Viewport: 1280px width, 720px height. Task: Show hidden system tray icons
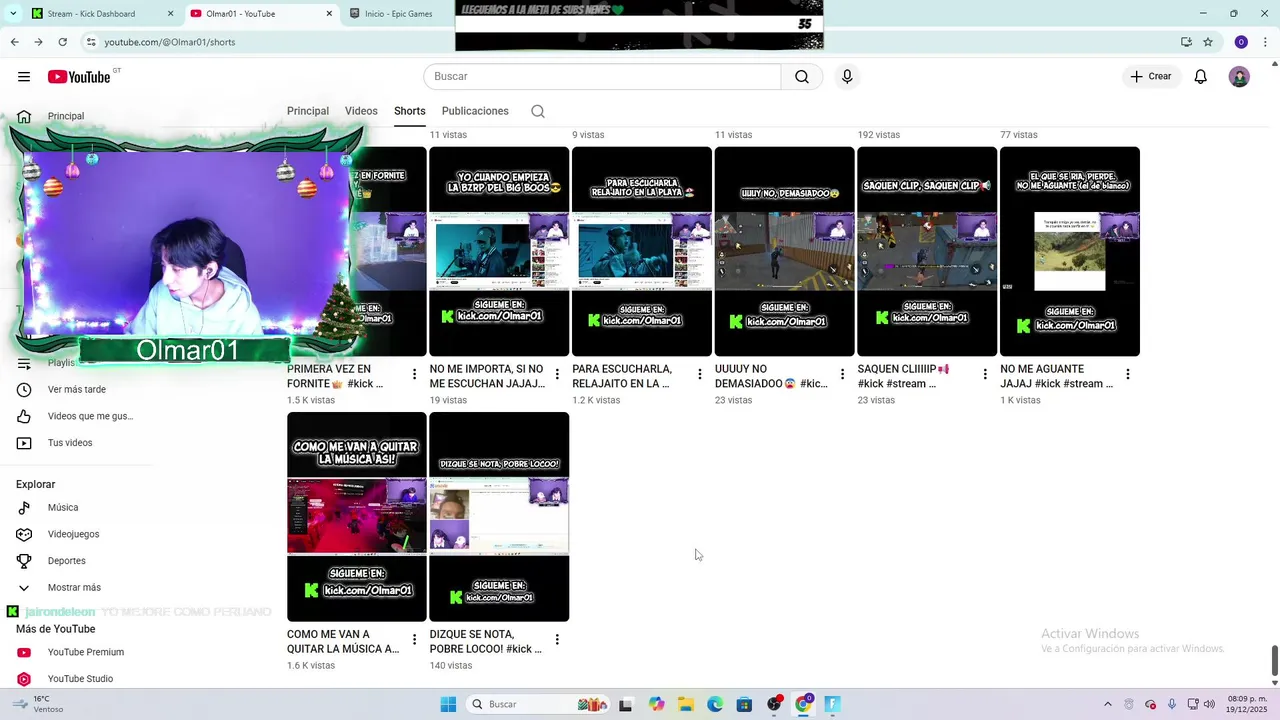tap(1107, 704)
